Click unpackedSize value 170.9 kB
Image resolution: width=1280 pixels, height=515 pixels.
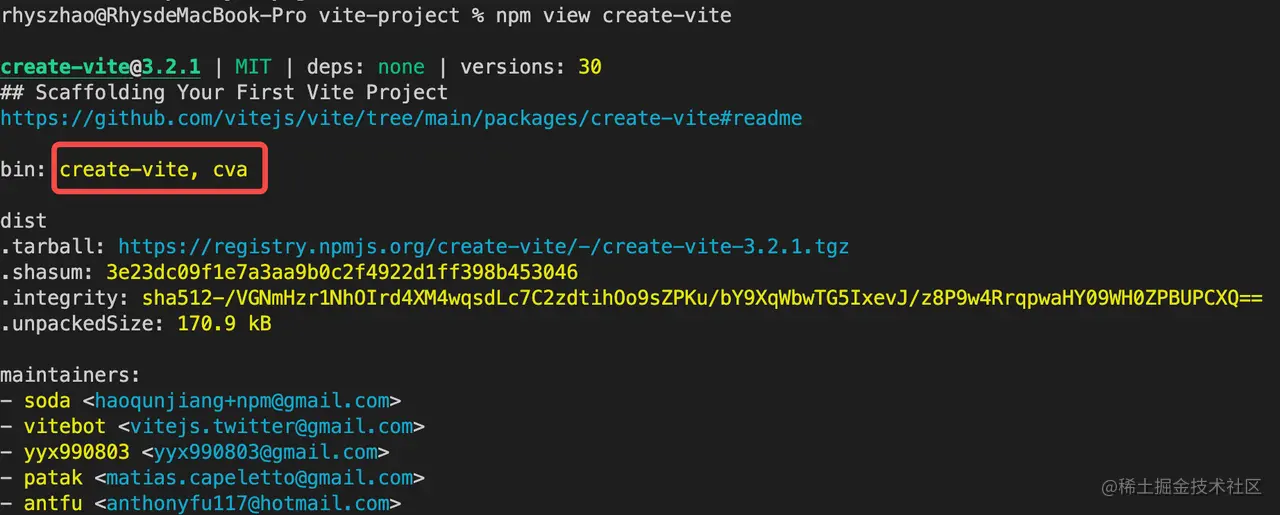click(224, 324)
